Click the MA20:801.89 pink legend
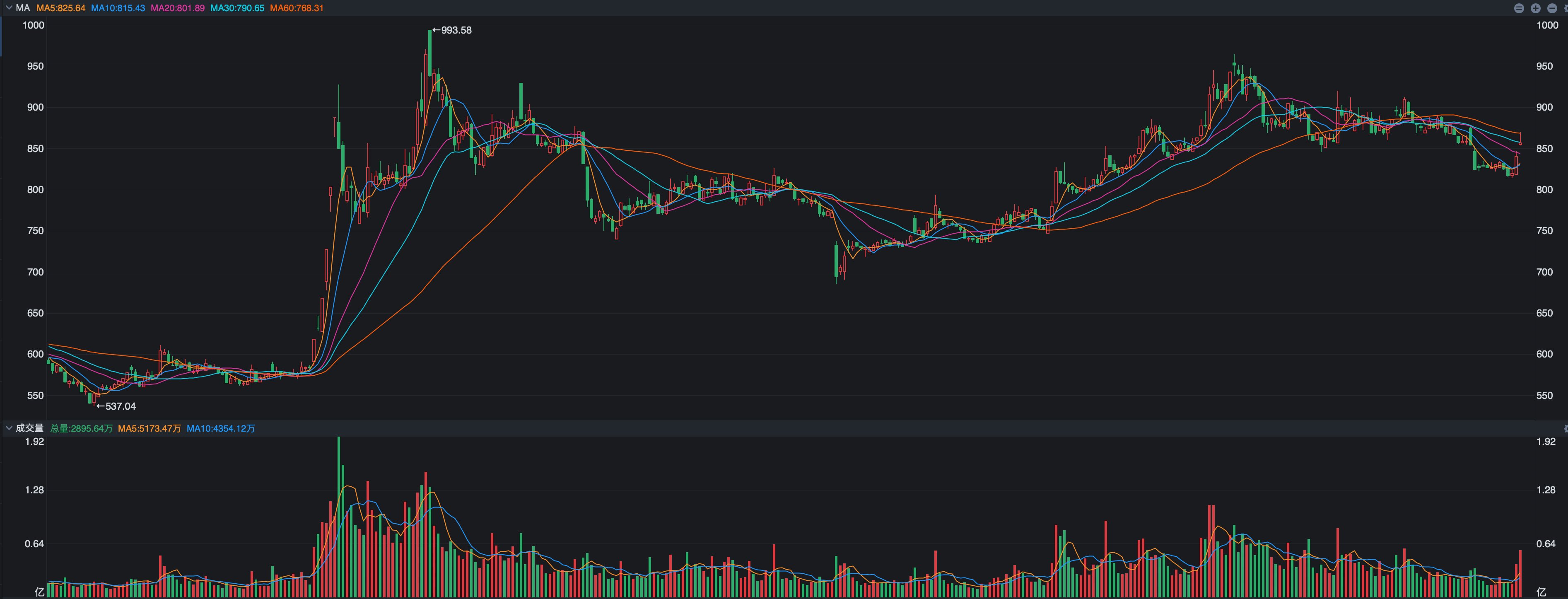This screenshot has height=599, width=1568. (178, 8)
